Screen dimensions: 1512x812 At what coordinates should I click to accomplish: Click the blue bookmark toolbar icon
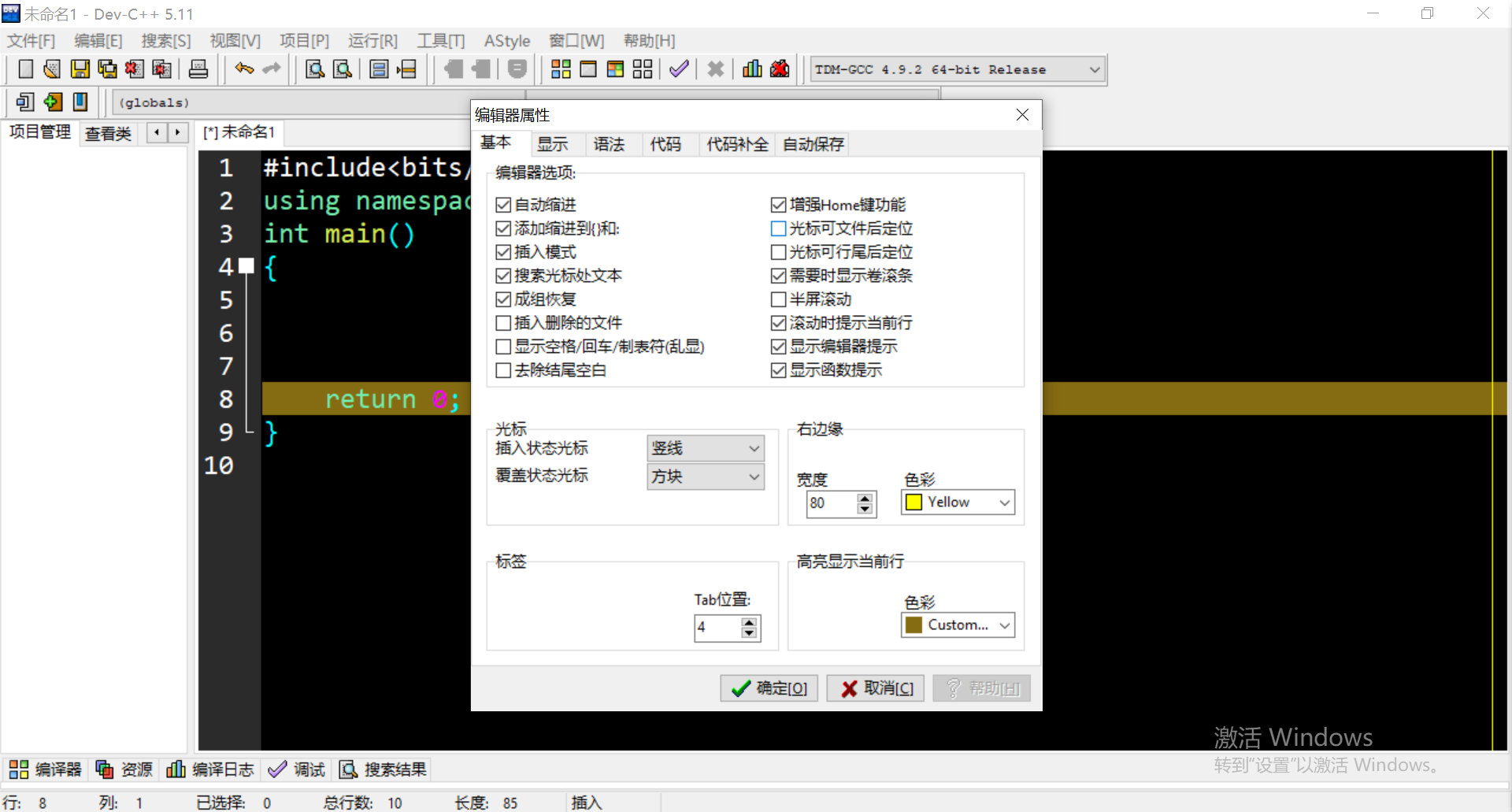pyautogui.click(x=80, y=102)
